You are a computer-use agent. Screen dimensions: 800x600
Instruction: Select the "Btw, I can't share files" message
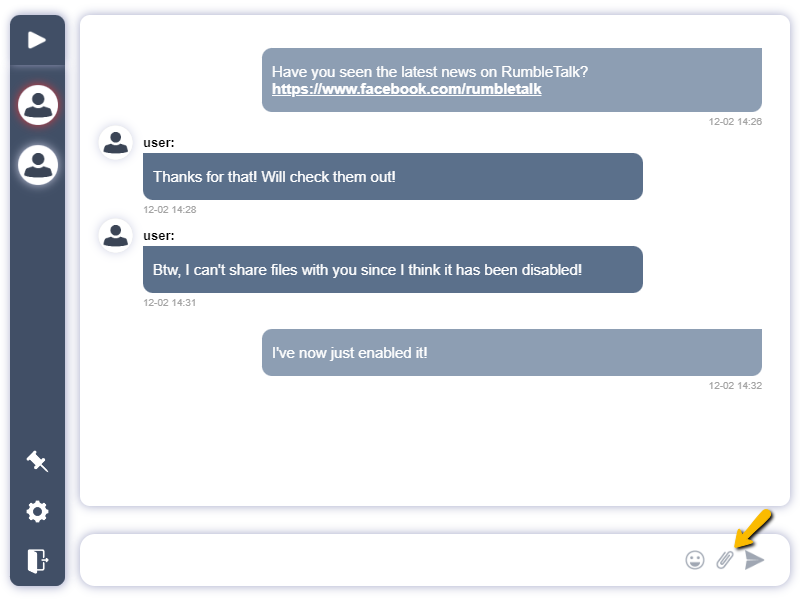coord(392,270)
